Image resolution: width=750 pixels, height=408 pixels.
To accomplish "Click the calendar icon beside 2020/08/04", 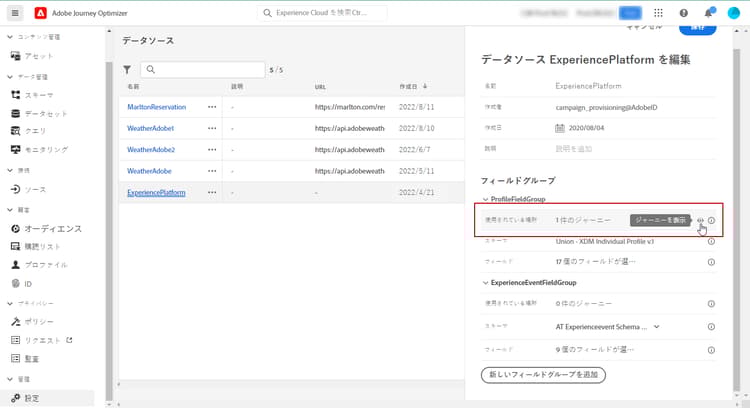I will tap(560, 128).
